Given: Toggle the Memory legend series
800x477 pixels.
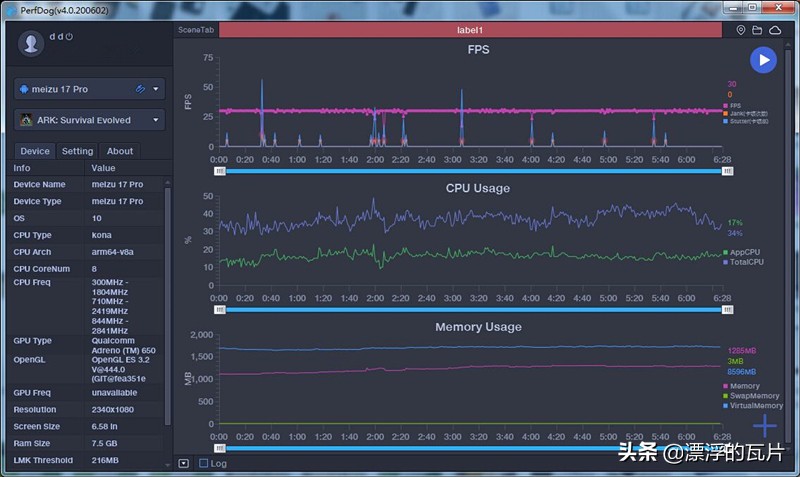Looking at the screenshot, I should (x=741, y=386).
